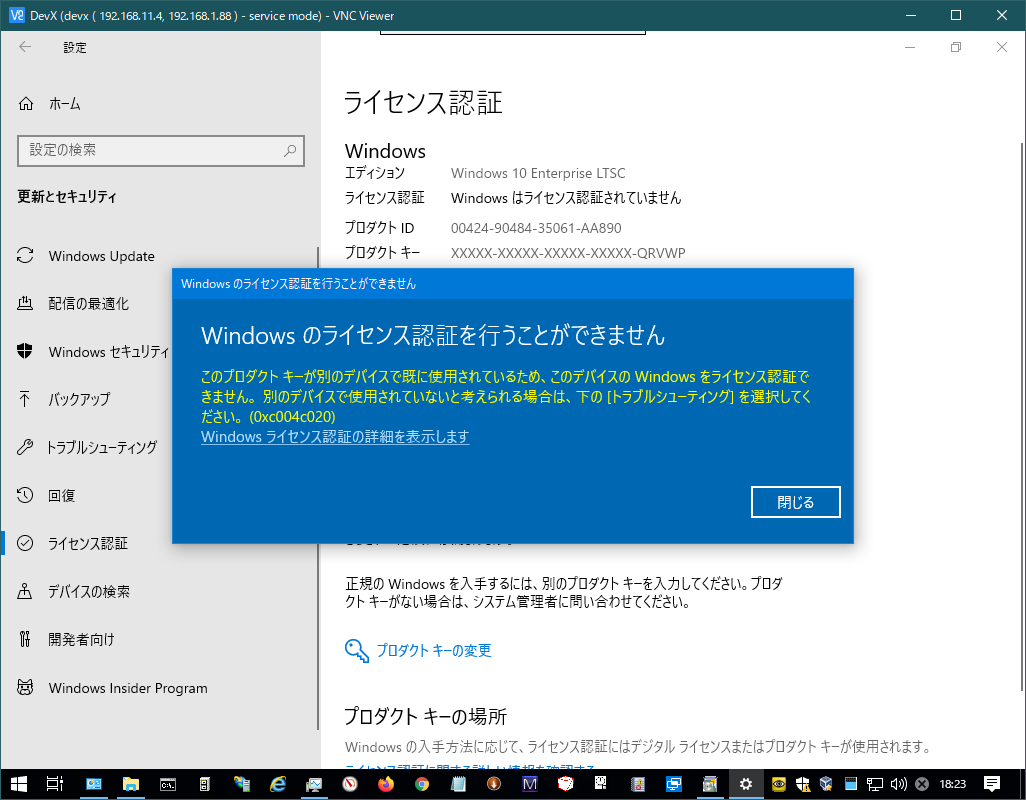This screenshot has width=1026, height=800.
Task: Click the Windows Insider cat icon
Action: (25, 687)
